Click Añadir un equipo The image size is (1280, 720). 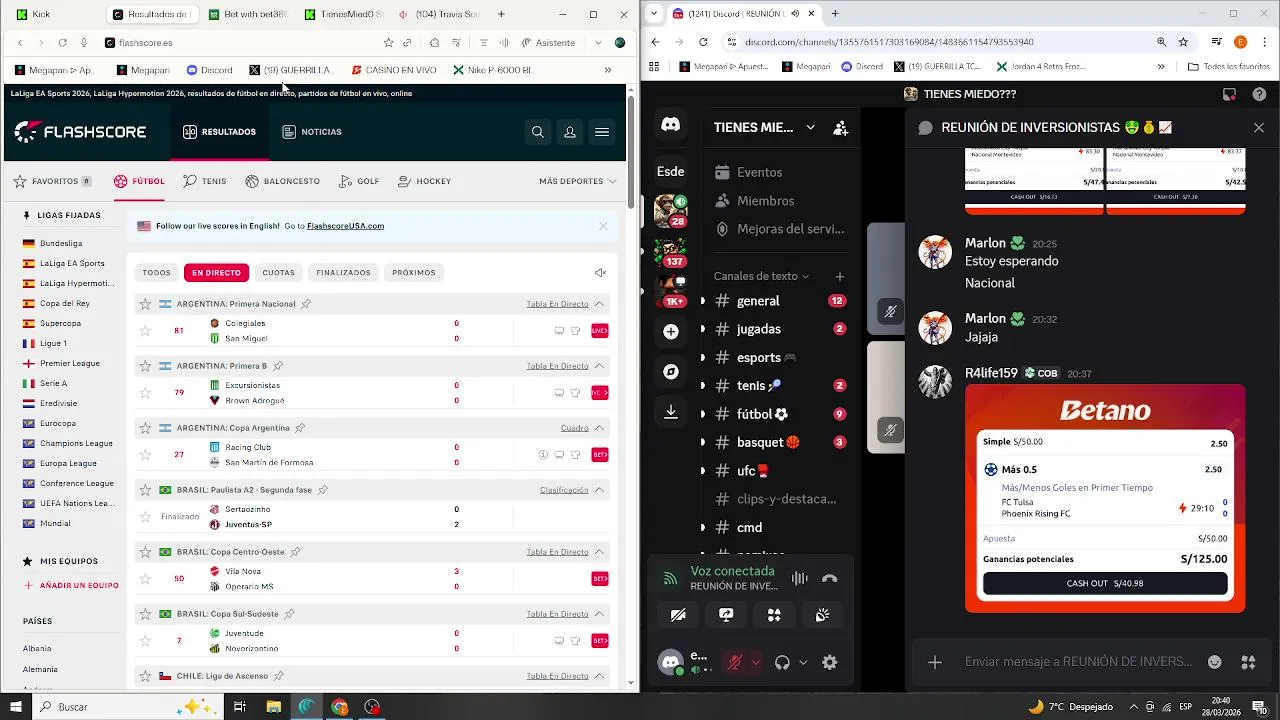coord(71,586)
